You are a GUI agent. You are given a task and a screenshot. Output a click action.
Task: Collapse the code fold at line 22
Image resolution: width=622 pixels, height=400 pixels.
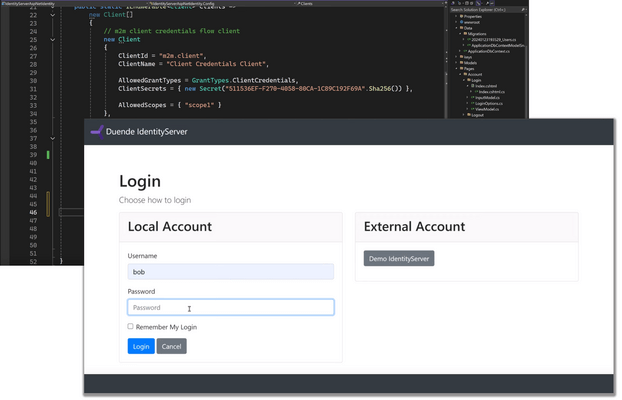coord(52,15)
